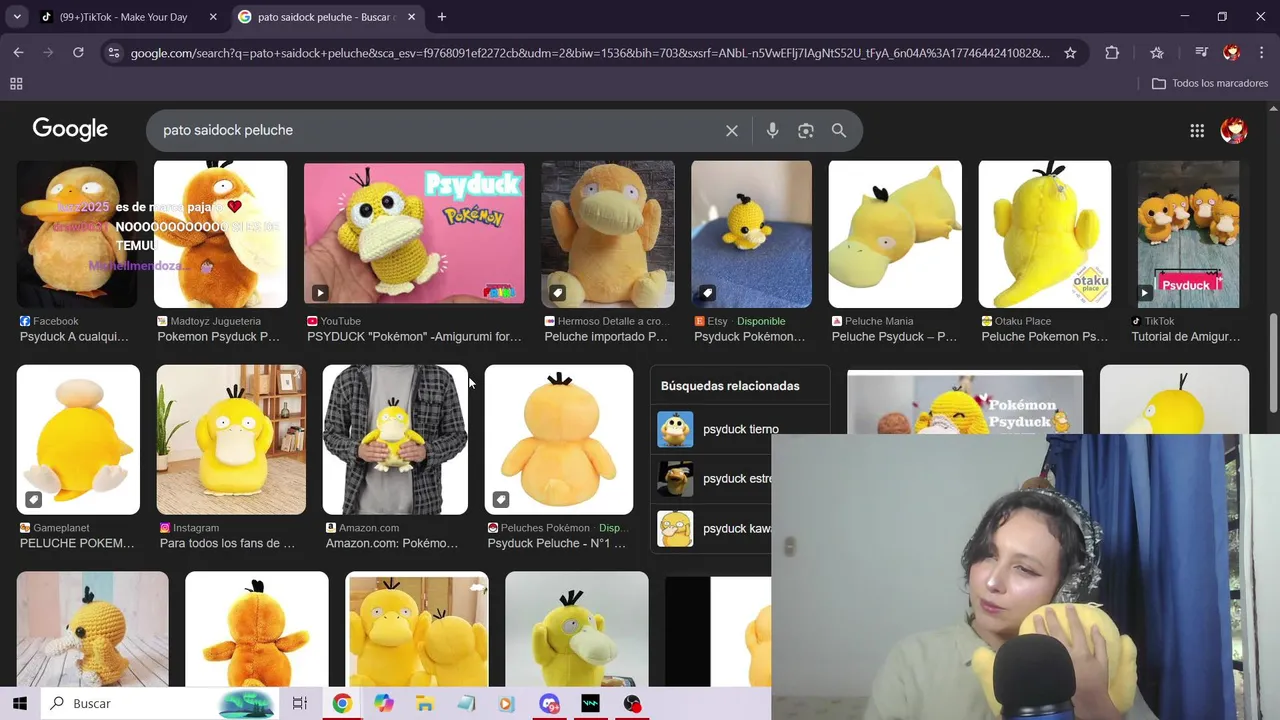The image size is (1280, 720).
Task: Clear the search query with the X
Action: tap(732, 130)
